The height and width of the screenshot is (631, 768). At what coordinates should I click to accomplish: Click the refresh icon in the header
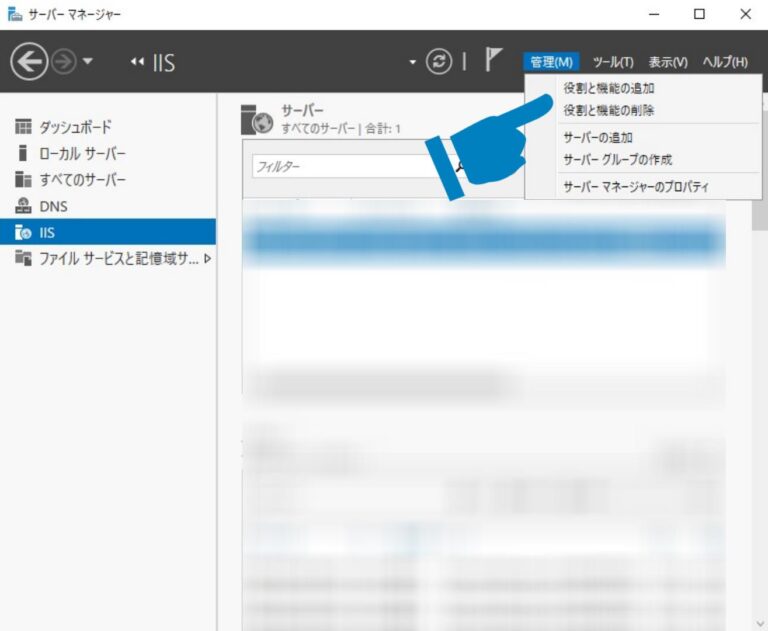pos(438,62)
